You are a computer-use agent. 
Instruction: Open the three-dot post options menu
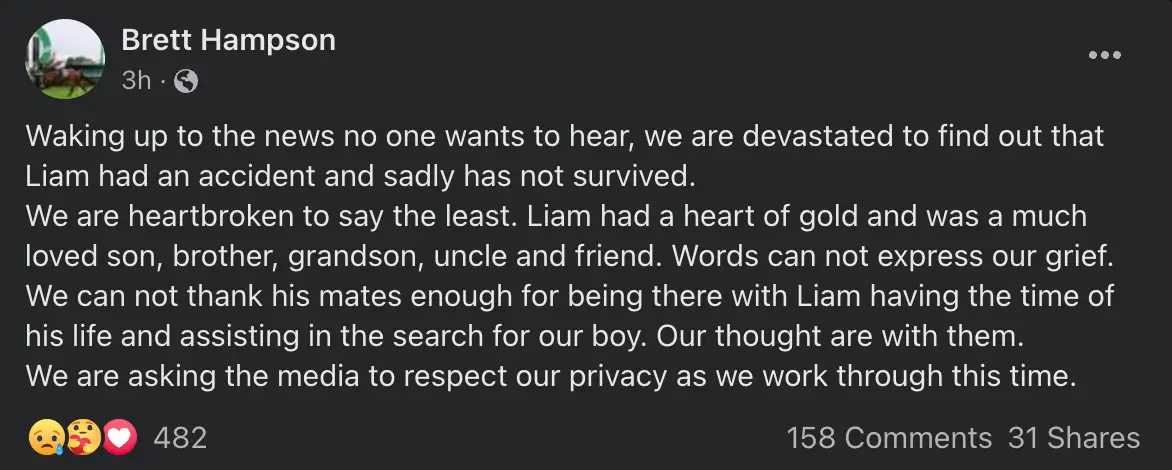(1104, 56)
